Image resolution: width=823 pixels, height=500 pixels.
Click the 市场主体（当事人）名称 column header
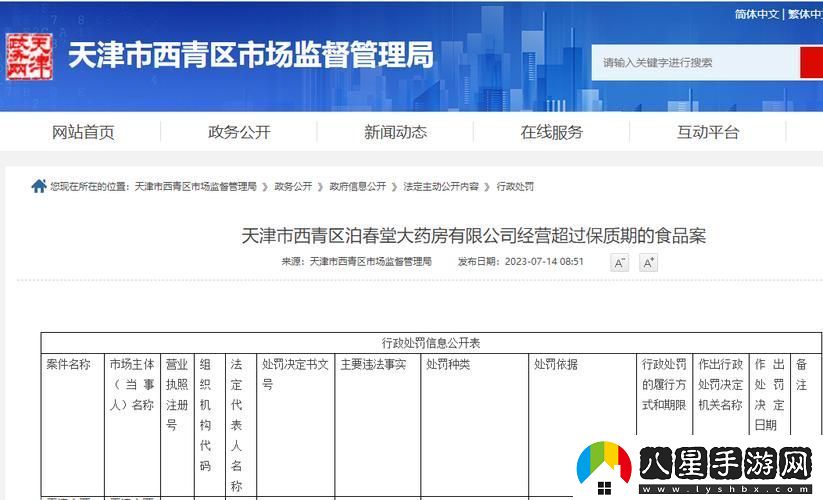pyautogui.click(x=132, y=385)
